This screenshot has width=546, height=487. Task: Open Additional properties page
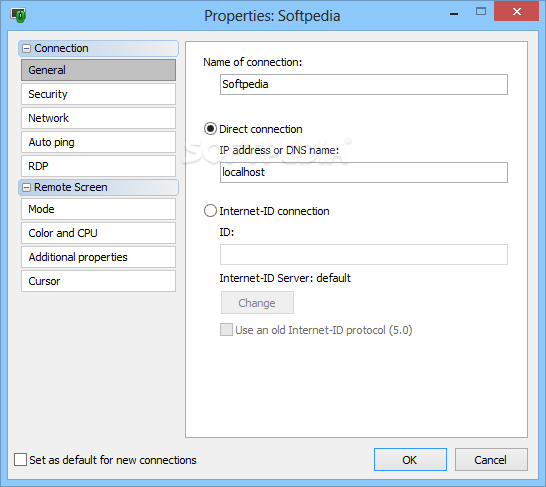tap(98, 257)
